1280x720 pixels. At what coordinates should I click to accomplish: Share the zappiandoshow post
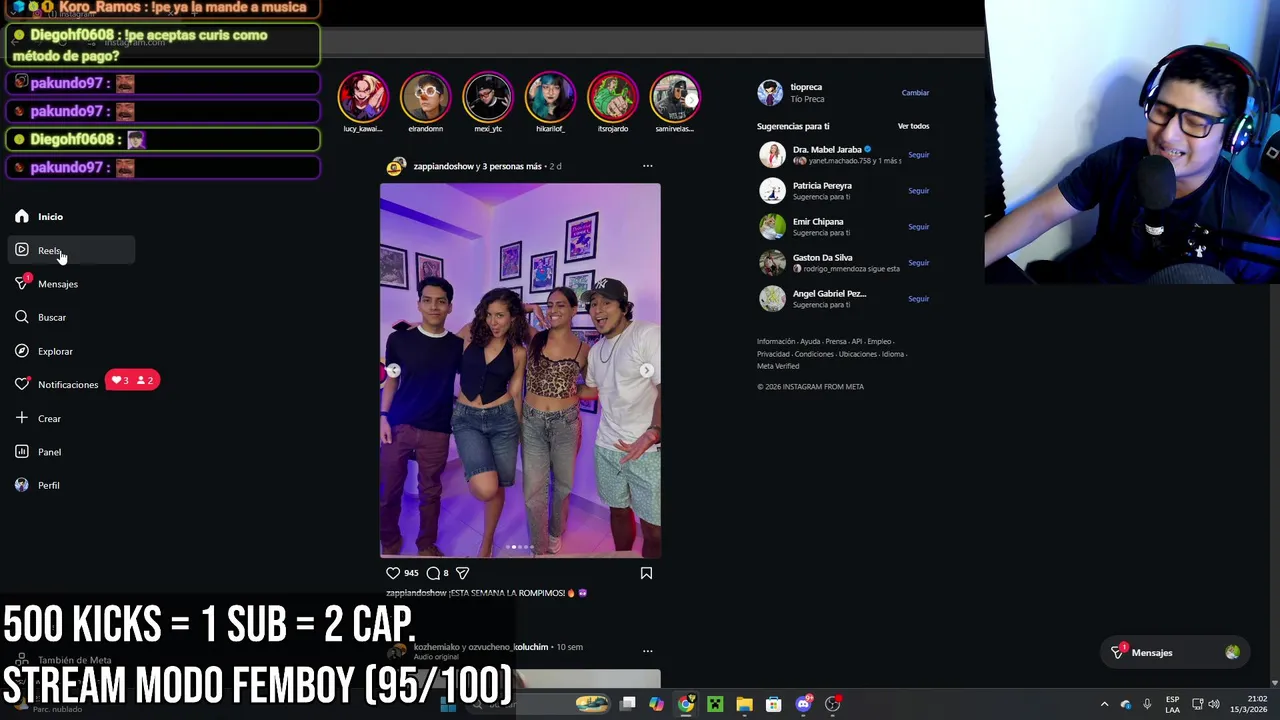[462, 573]
